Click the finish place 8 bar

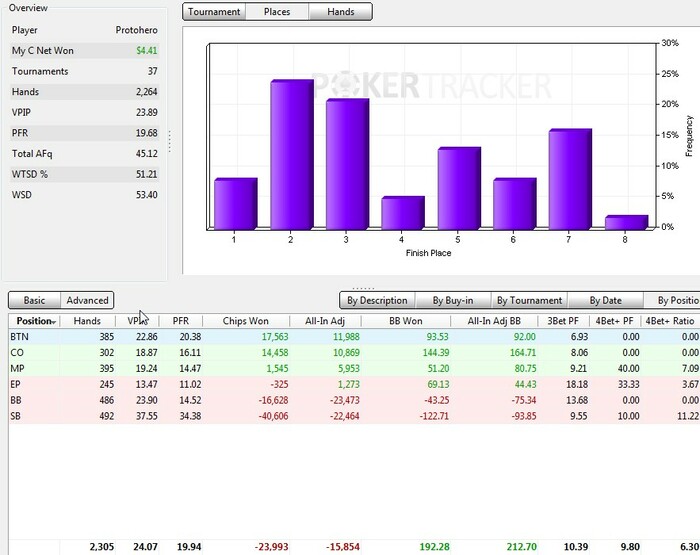pyautogui.click(x=626, y=223)
